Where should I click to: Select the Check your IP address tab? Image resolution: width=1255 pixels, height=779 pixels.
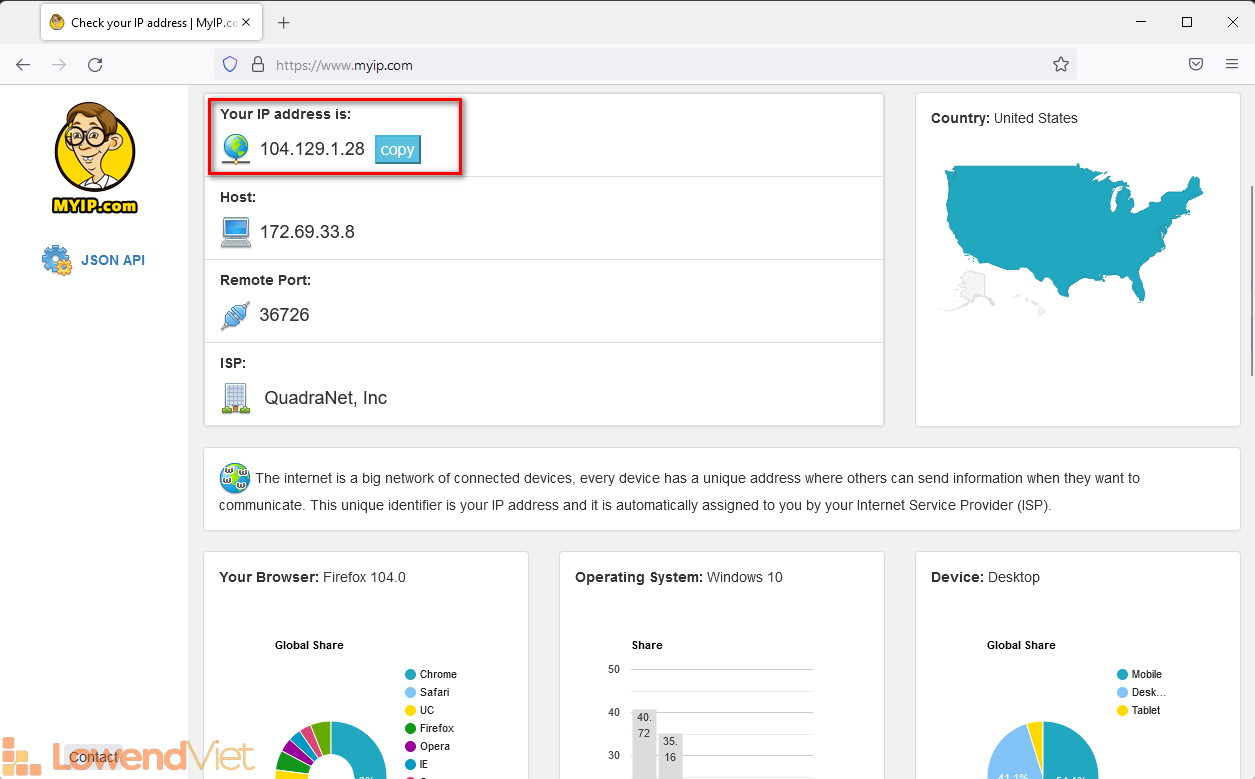[140, 23]
